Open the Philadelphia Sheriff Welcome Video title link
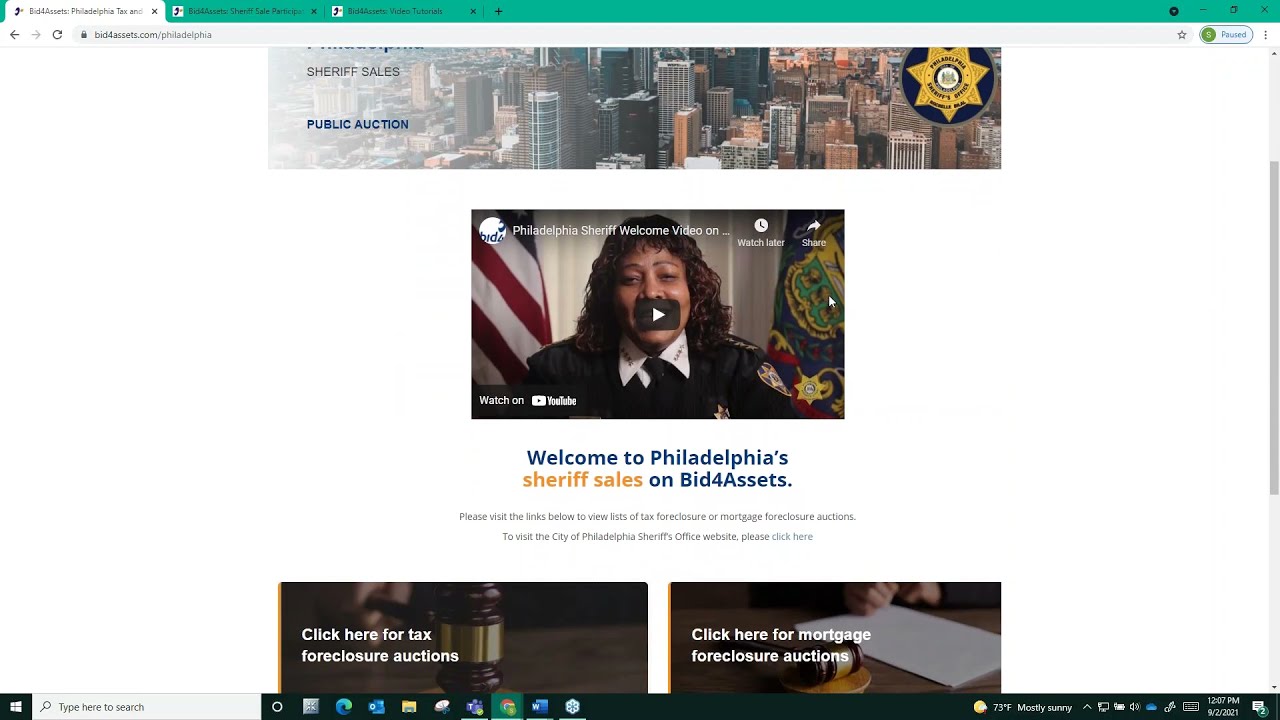This screenshot has width=1280, height=720. coord(621,231)
